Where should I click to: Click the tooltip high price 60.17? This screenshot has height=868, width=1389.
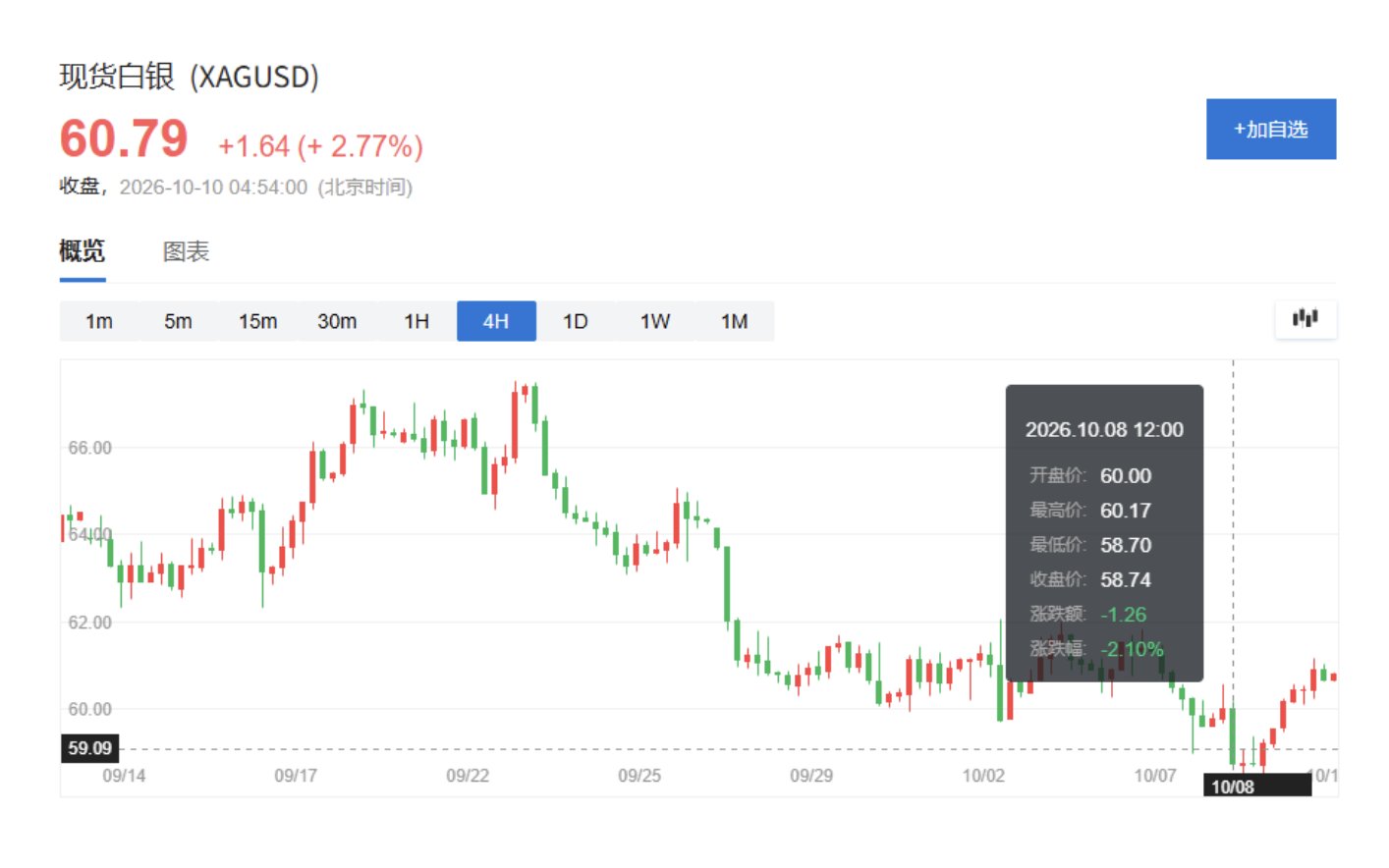tap(1126, 511)
